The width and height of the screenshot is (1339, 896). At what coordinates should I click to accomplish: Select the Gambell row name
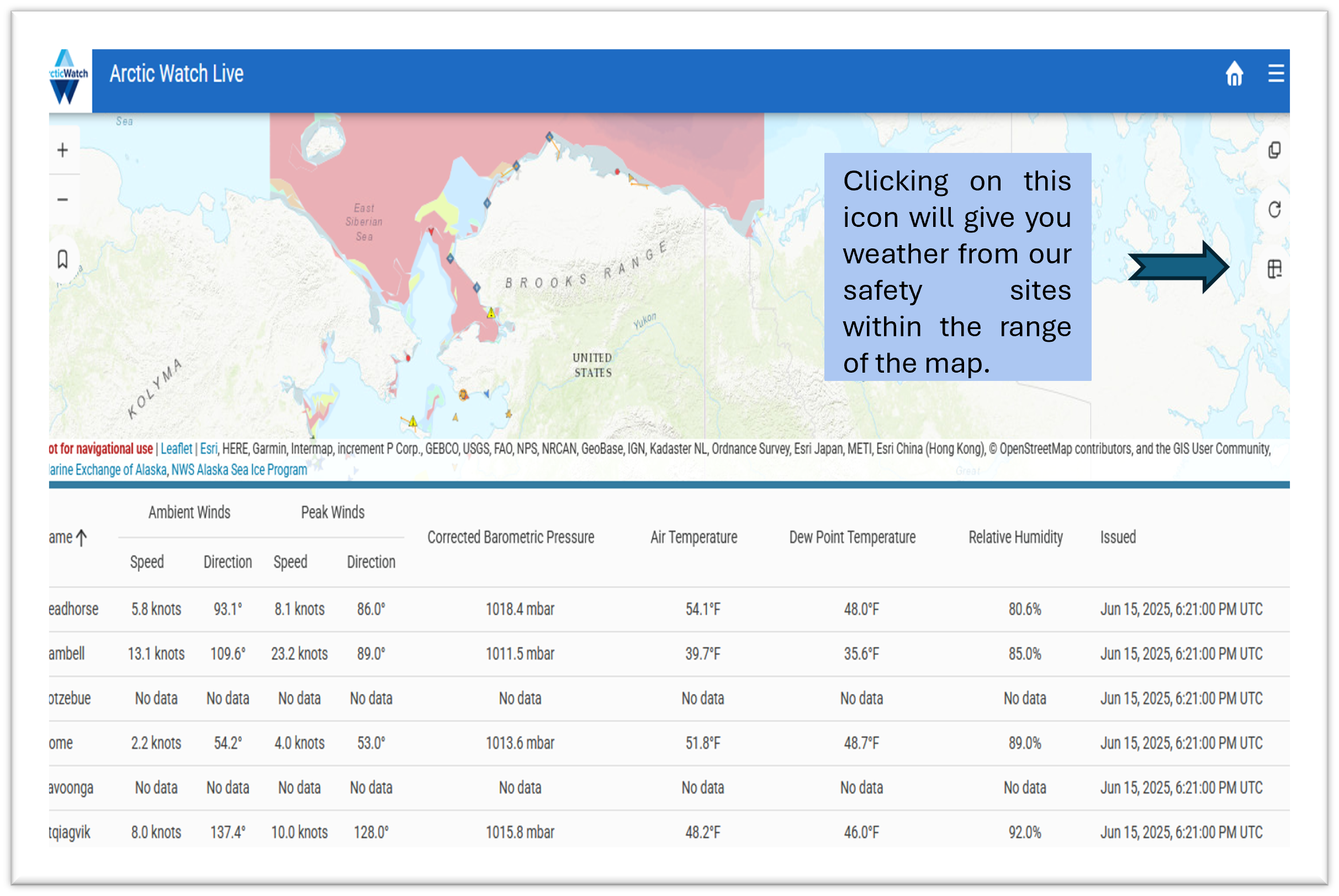click(67, 654)
